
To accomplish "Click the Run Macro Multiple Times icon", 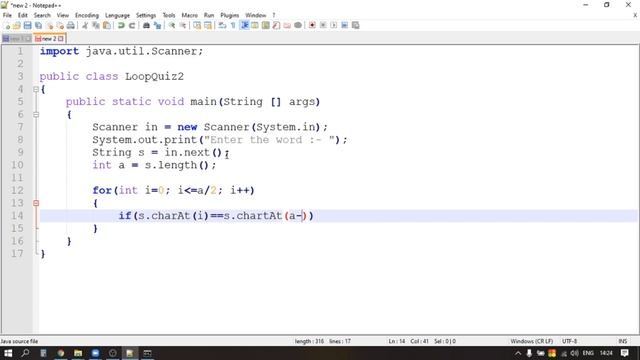I will click(356, 25).
